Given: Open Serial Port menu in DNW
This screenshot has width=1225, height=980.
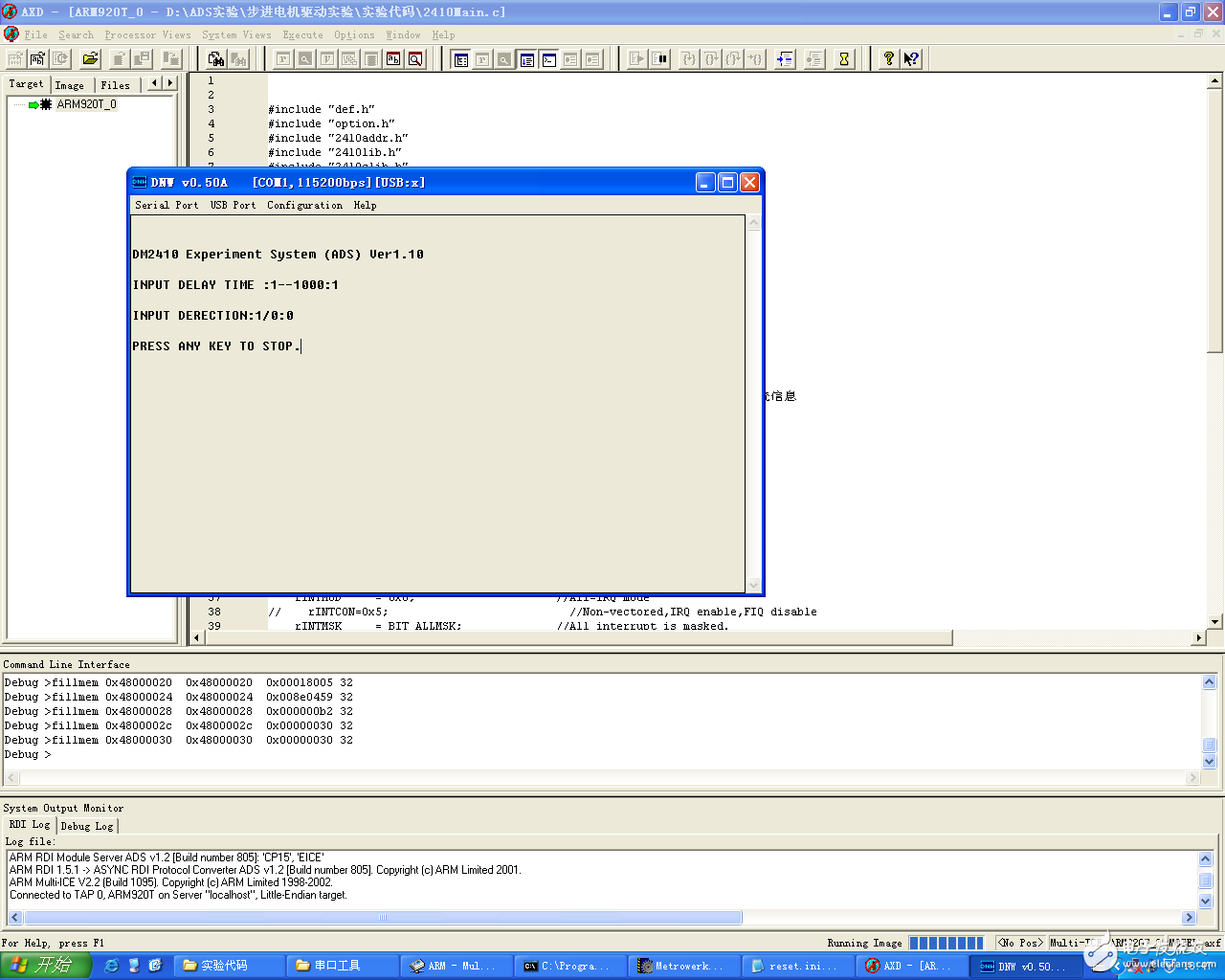Looking at the screenshot, I should [167, 205].
